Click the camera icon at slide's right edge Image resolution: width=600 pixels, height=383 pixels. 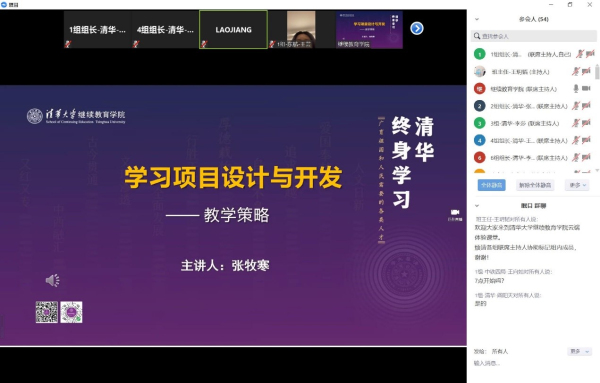[455, 212]
